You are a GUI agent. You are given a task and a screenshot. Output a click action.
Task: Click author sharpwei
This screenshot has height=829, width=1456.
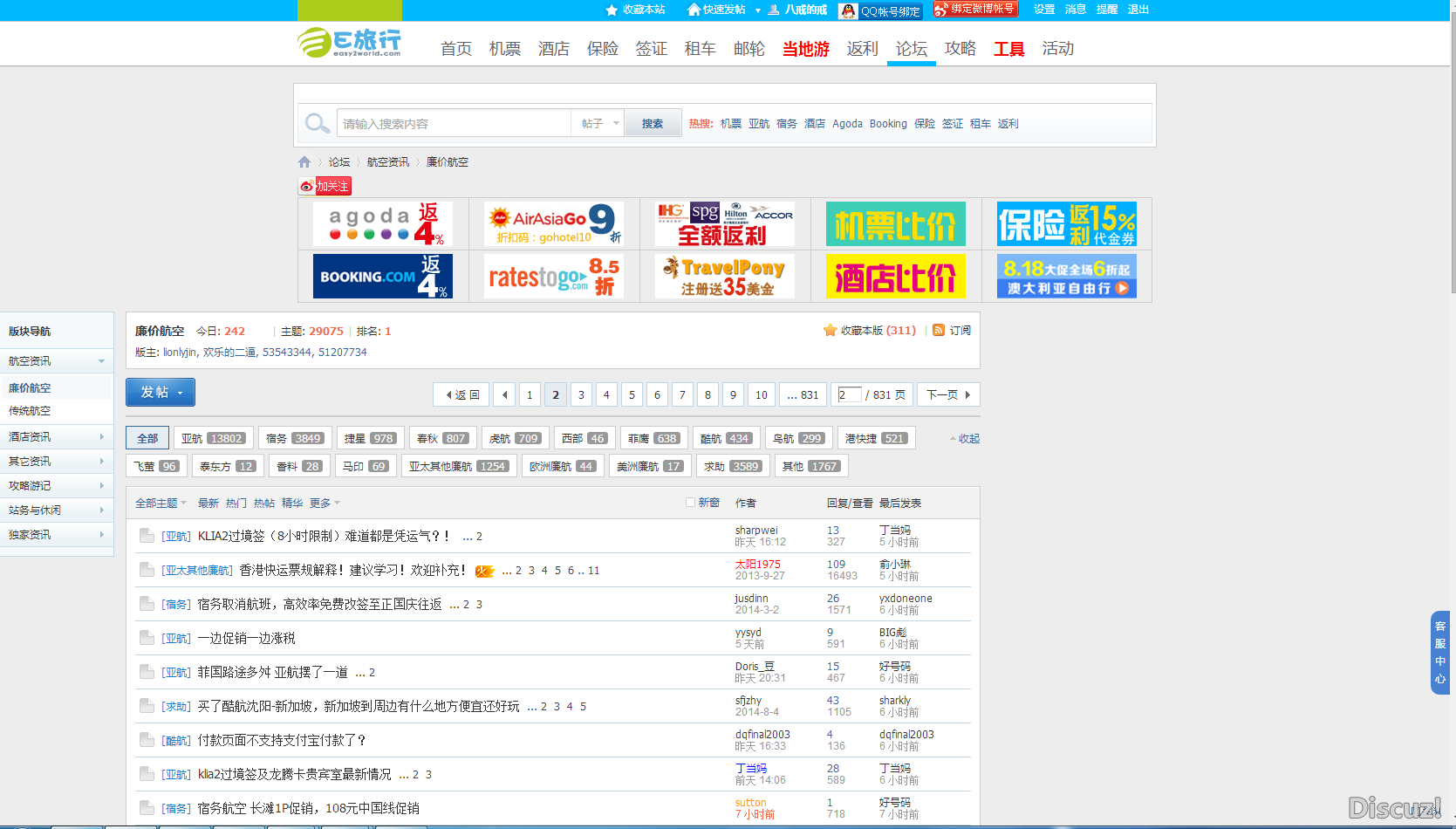(756, 530)
